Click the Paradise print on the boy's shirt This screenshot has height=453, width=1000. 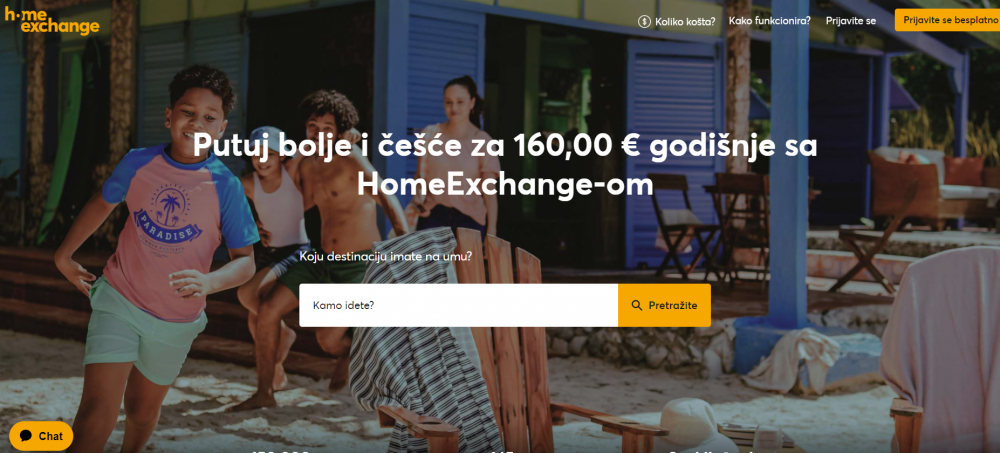point(169,225)
